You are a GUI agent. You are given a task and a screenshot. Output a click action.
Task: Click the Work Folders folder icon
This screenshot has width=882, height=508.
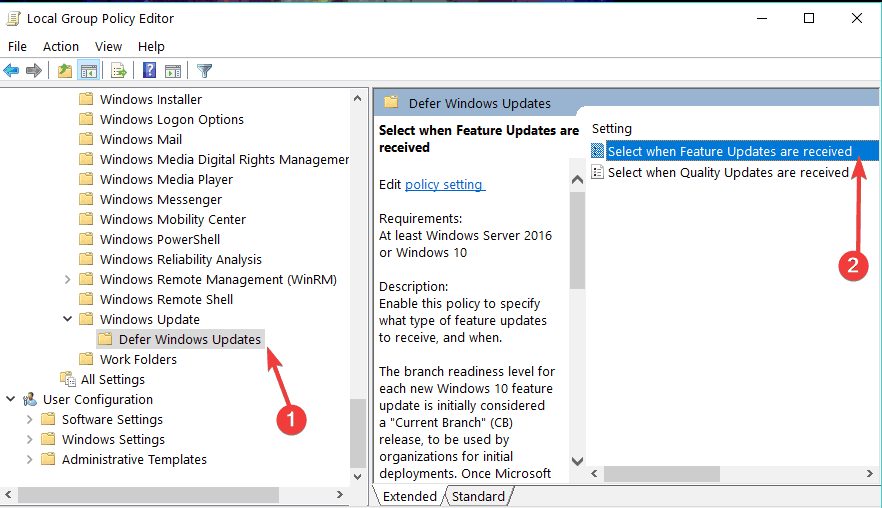(x=86, y=359)
